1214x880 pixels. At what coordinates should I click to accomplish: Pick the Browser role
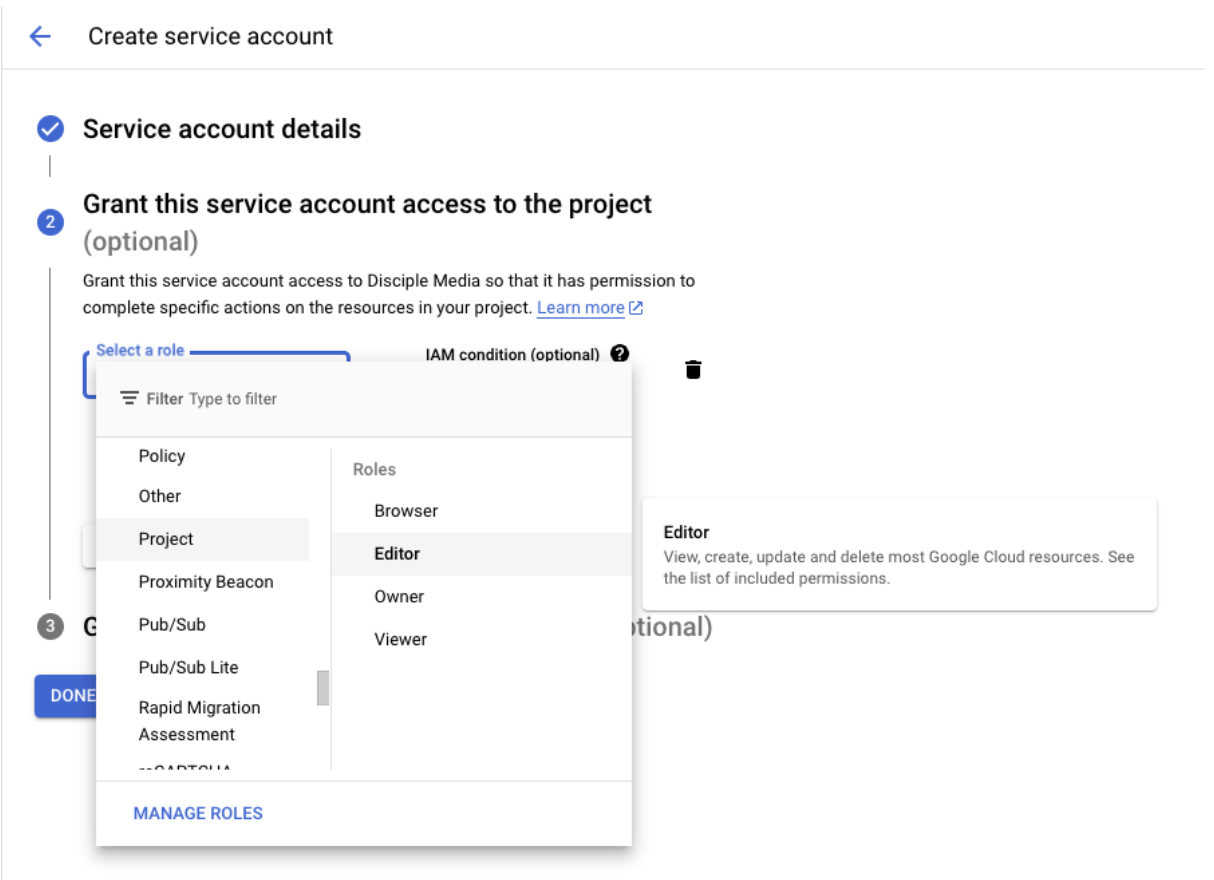406,511
